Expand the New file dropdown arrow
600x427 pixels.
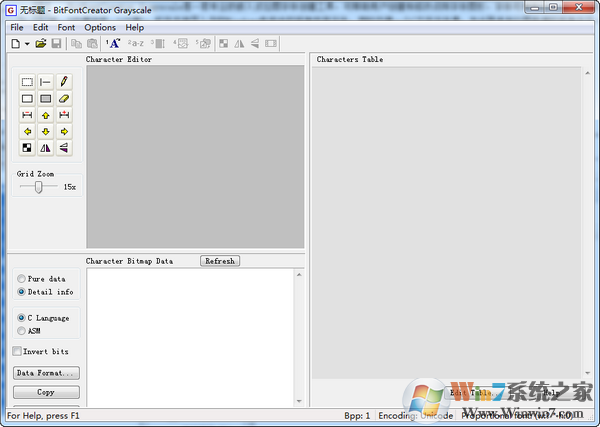click(x=26, y=43)
